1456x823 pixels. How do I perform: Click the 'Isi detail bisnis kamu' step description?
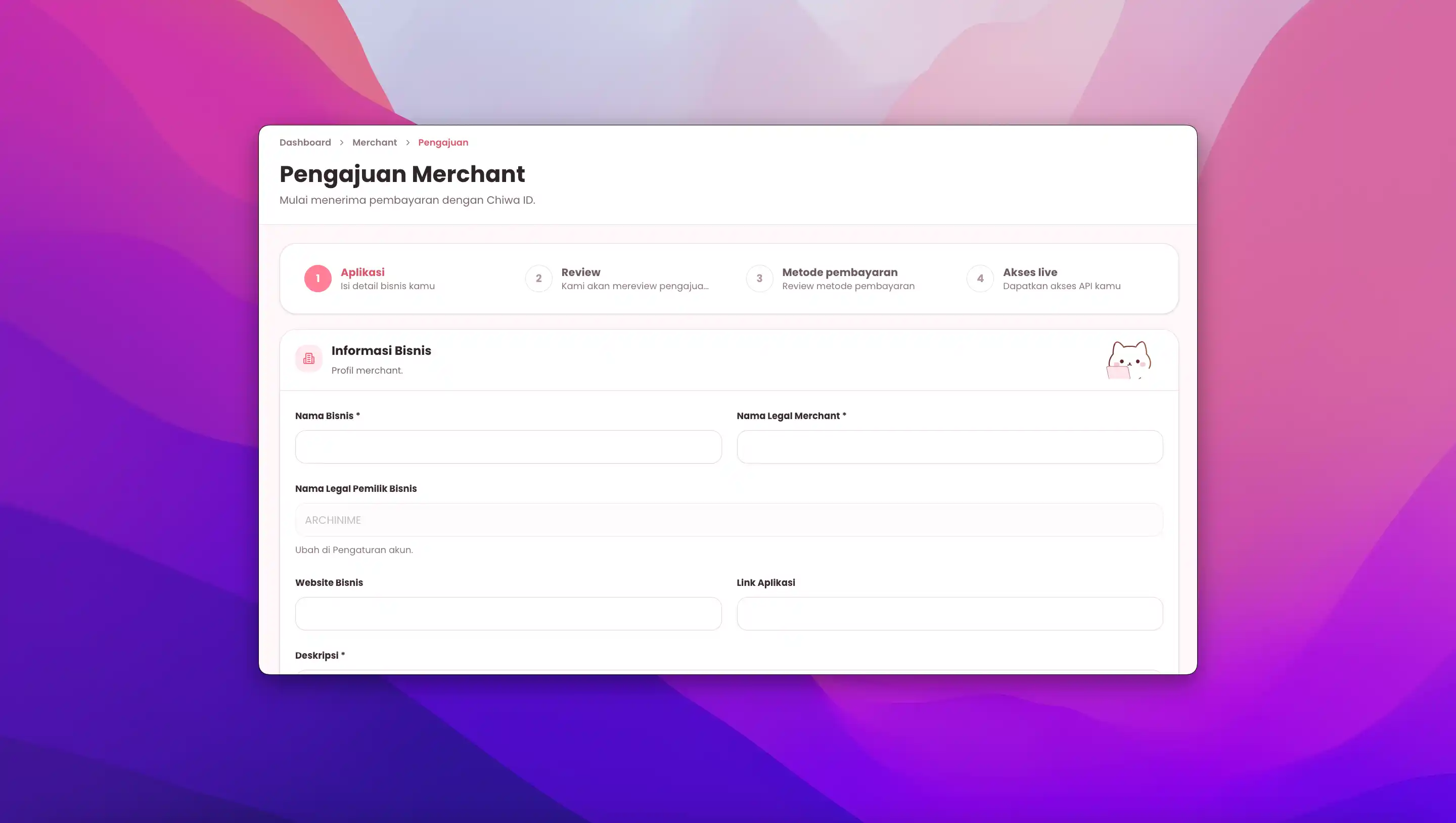pyautogui.click(x=388, y=286)
